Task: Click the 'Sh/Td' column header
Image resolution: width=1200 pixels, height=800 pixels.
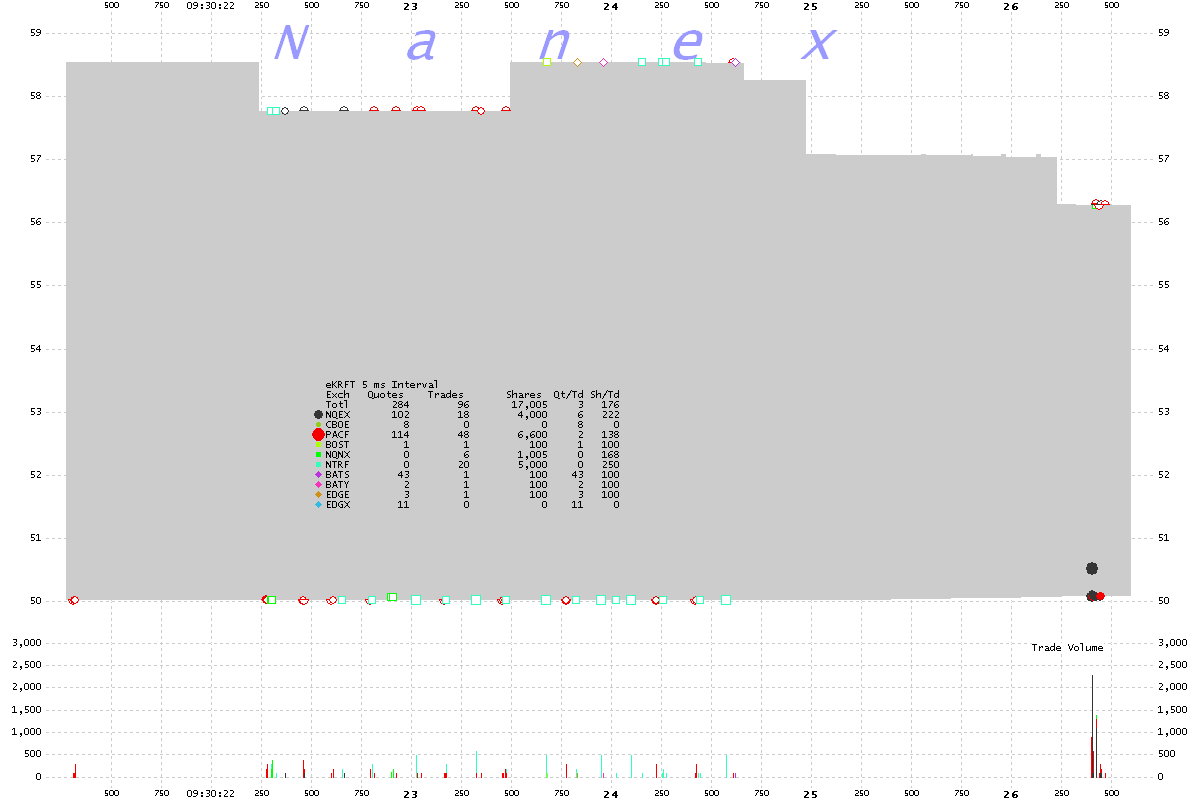Action: pyautogui.click(x=605, y=394)
